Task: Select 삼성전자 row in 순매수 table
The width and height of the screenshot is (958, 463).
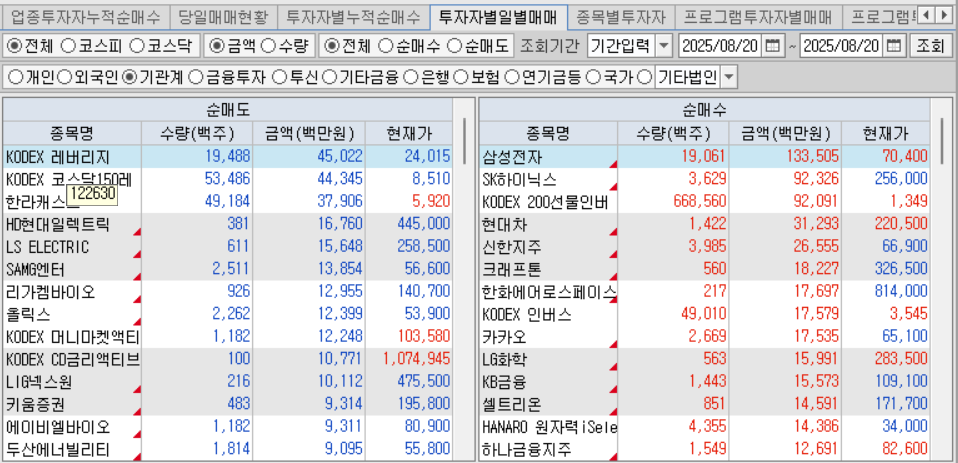Action: pyautogui.click(x=705, y=156)
